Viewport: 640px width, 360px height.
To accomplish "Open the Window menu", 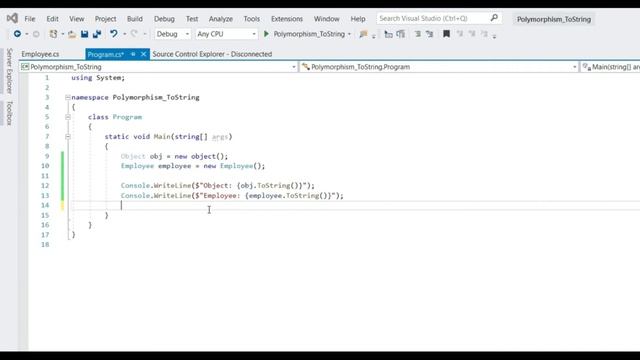I will click(x=327, y=19).
